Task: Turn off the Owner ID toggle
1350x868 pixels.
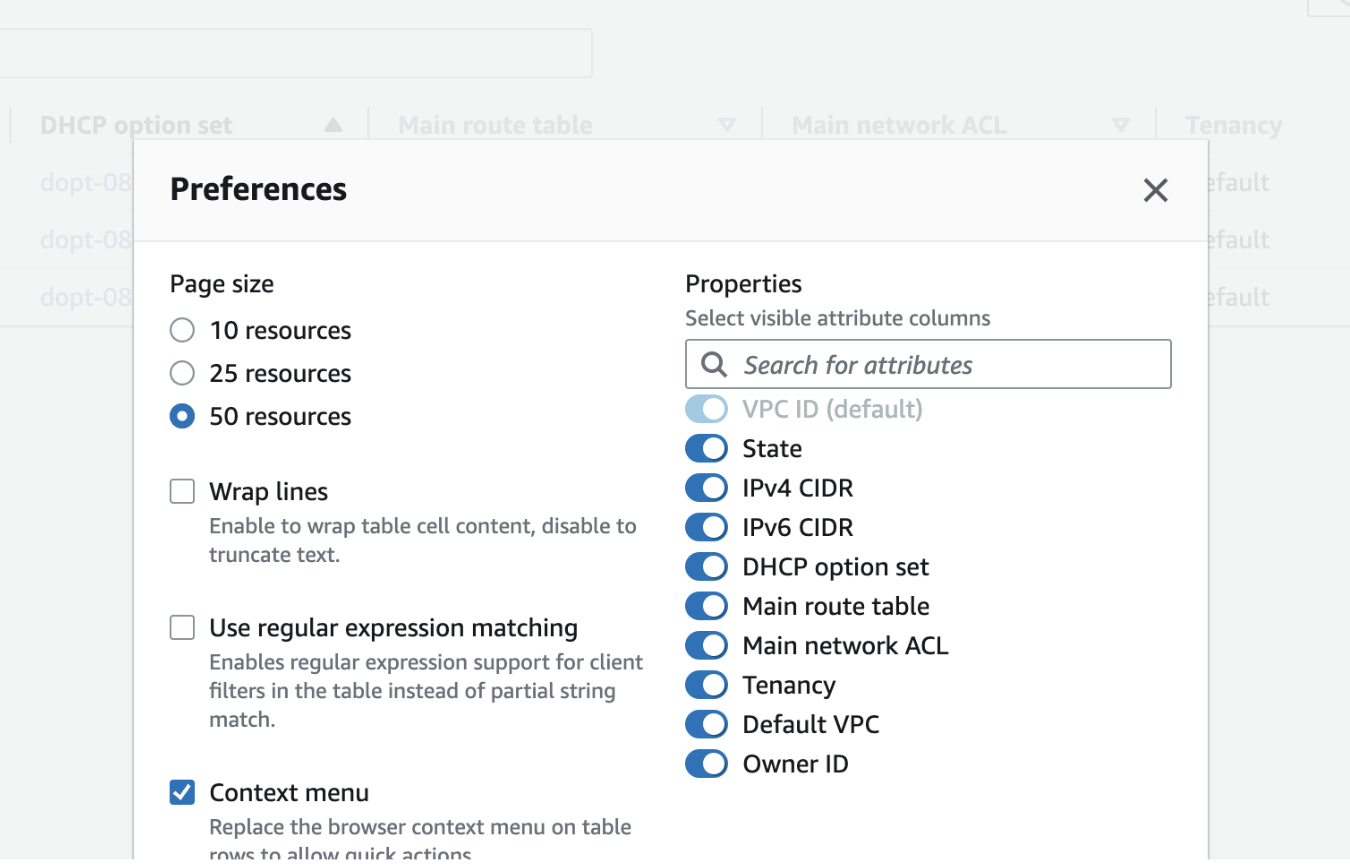Action: tap(706, 764)
